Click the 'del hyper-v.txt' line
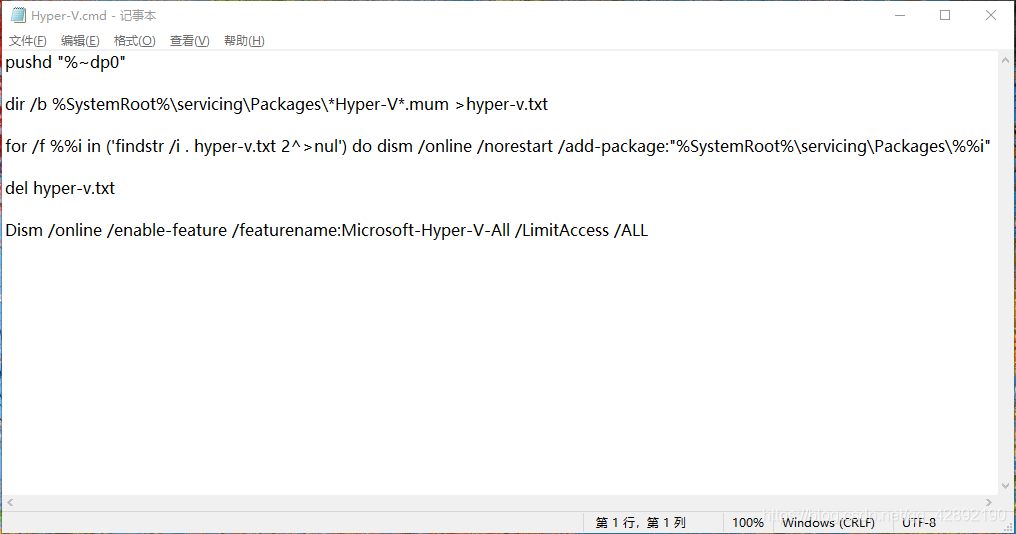The width and height of the screenshot is (1016, 534). [60, 189]
